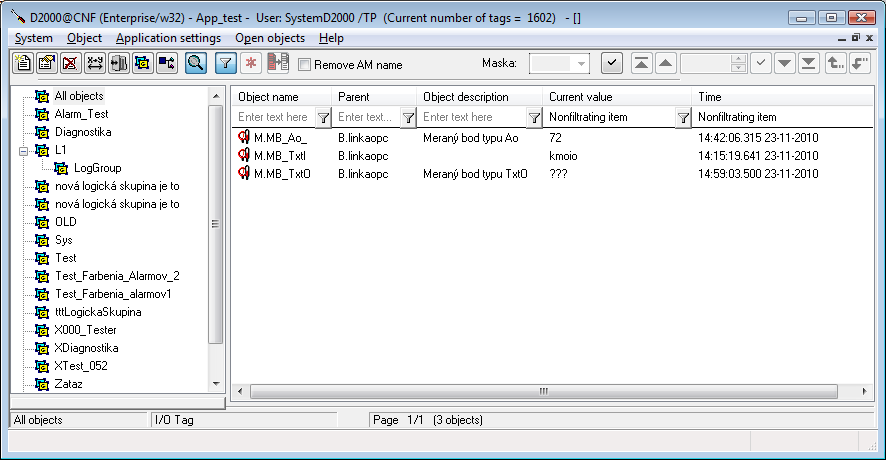Image resolution: width=886 pixels, height=460 pixels.
Task: Open the Maska dropdown list
Action: (581, 63)
